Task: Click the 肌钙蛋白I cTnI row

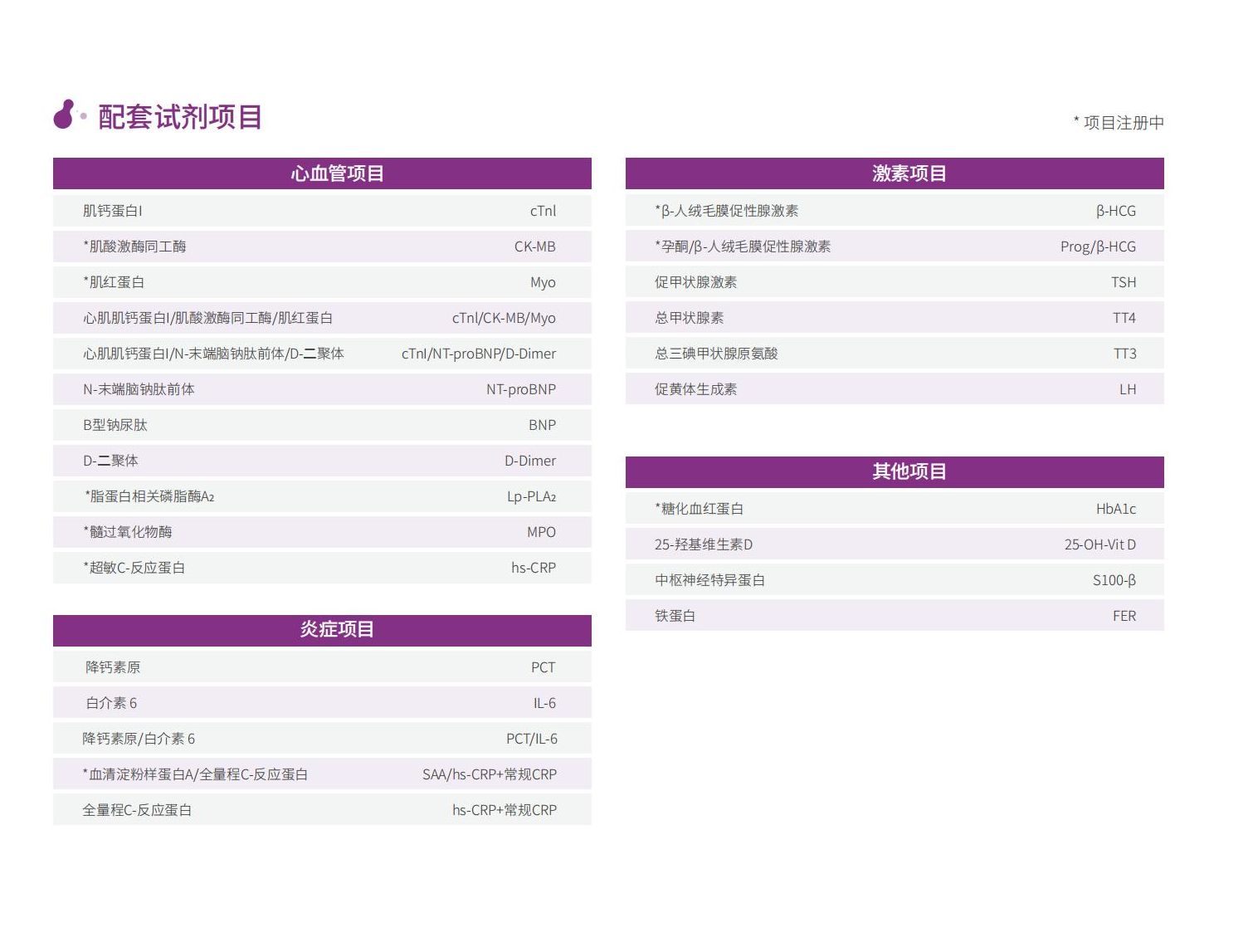Action: (x=322, y=211)
